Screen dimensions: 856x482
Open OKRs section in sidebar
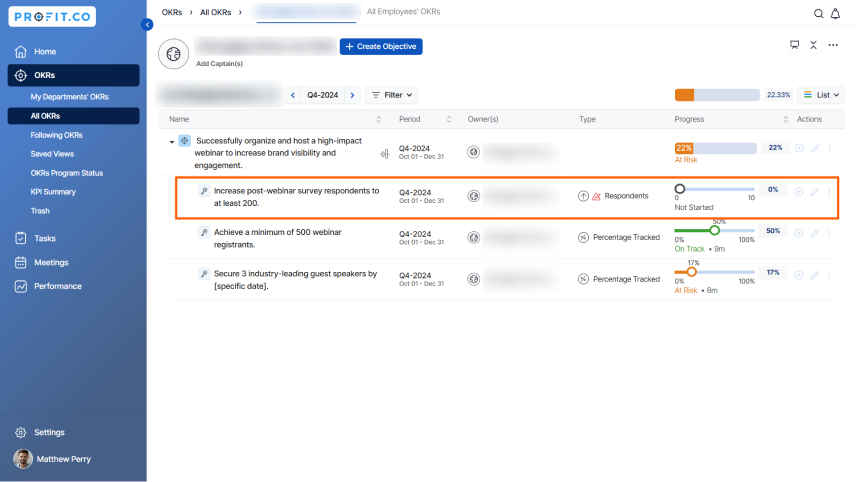tap(74, 75)
